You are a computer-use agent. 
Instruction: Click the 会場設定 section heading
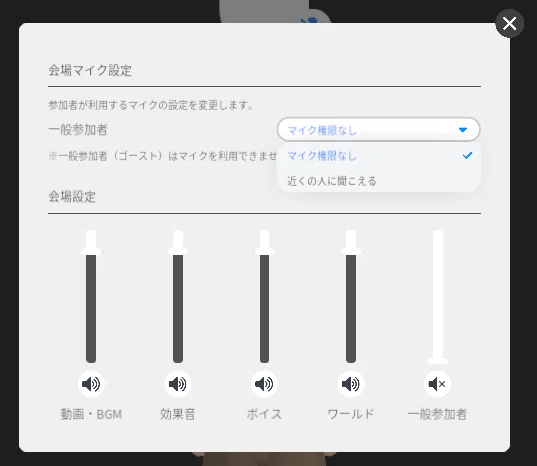click(72, 197)
